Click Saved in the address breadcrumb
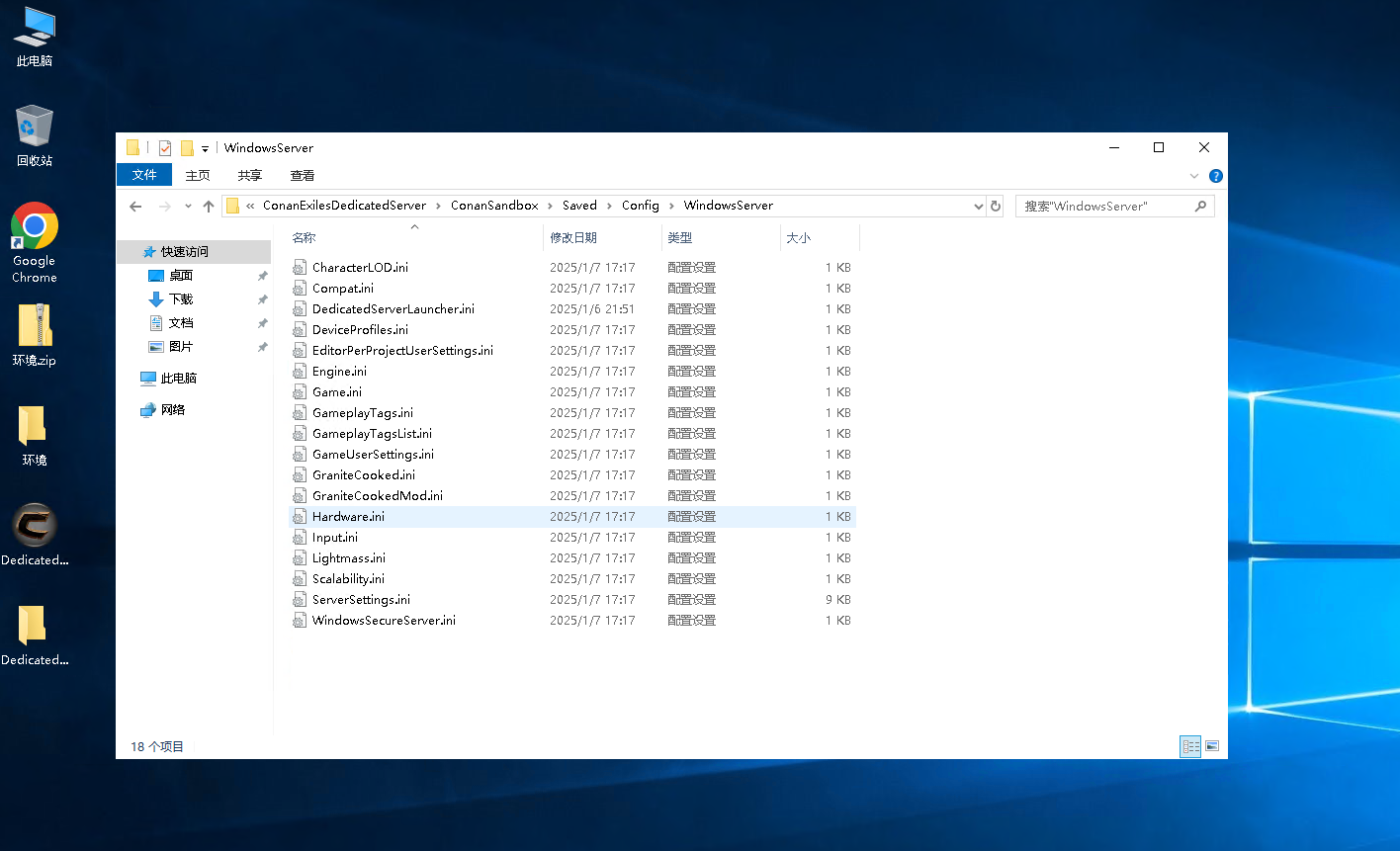This screenshot has height=851, width=1400. (x=579, y=206)
